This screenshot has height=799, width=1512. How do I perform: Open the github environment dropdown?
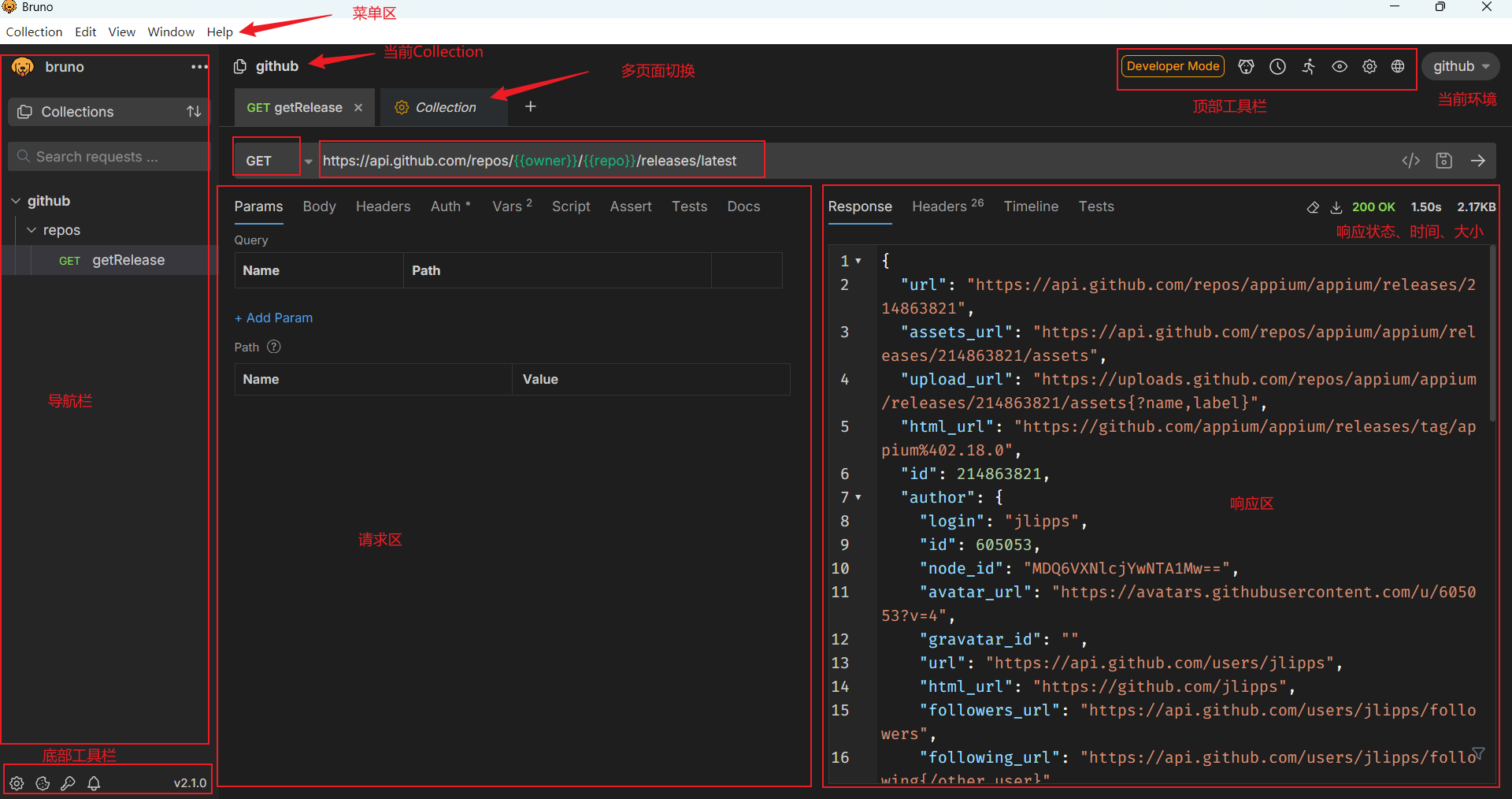click(x=1462, y=67)
